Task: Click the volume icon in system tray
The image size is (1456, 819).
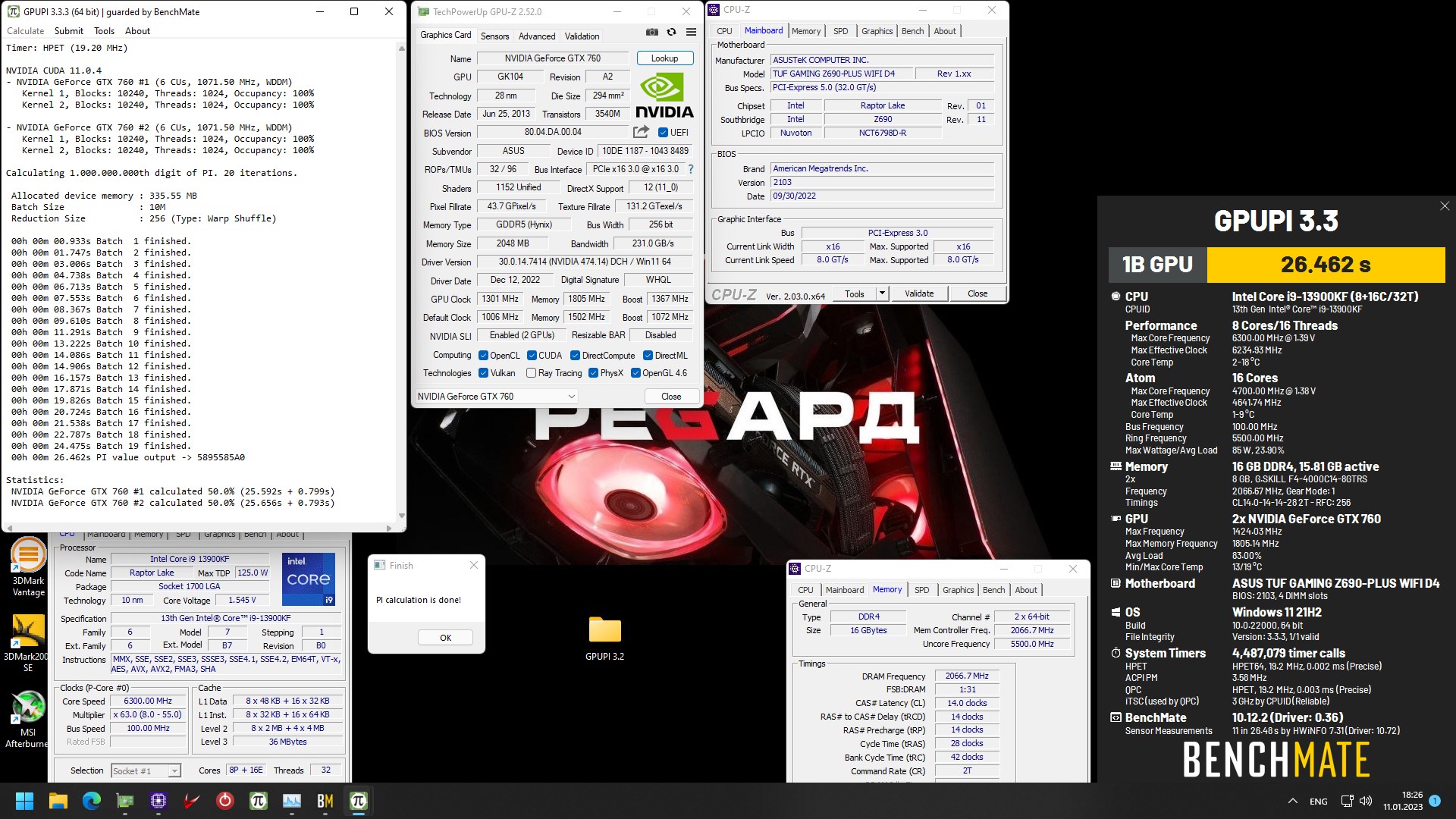Action: 1366,801
